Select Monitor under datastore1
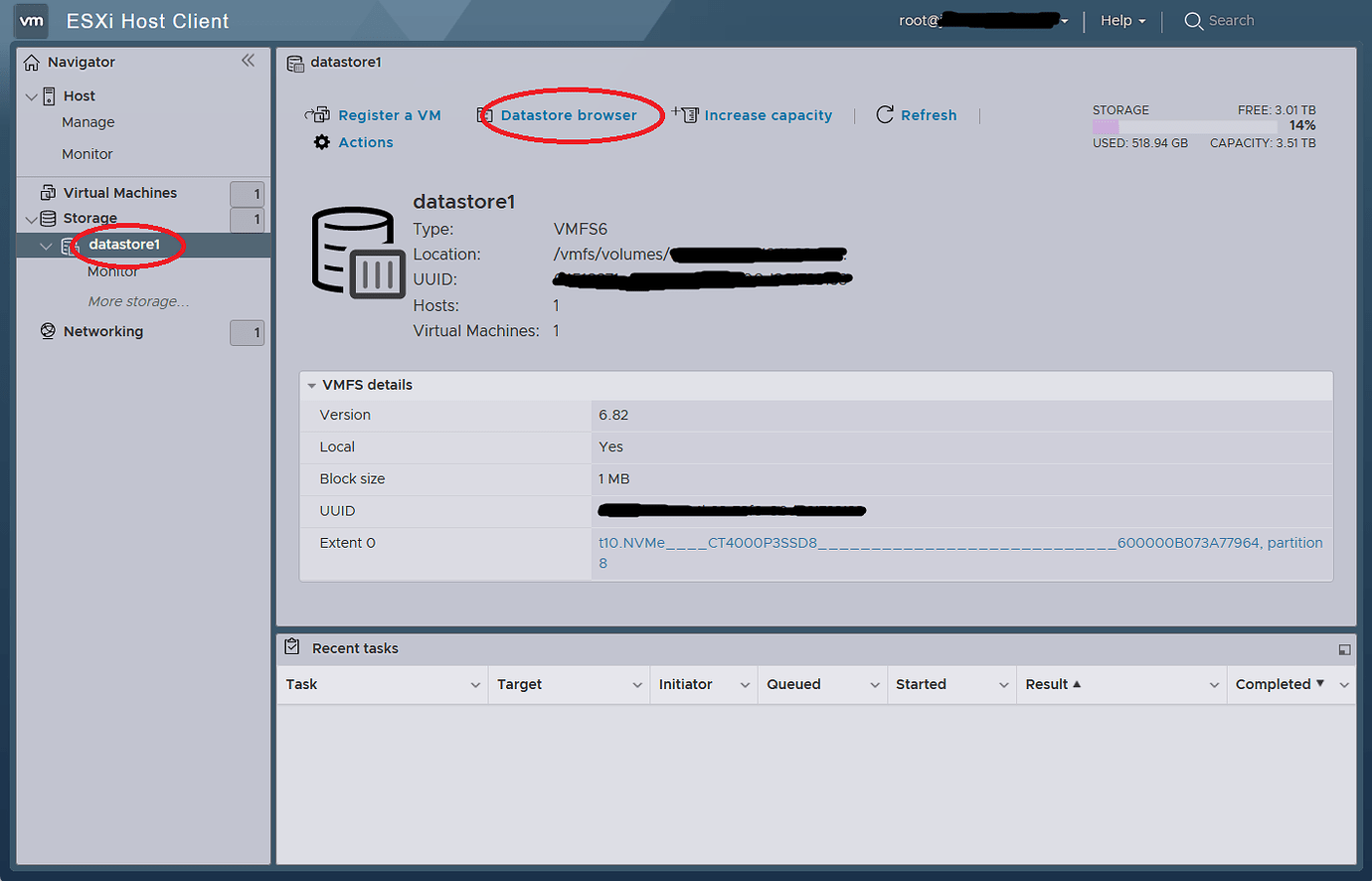This screenshot has width=1372, height=881. pos(112,271)
